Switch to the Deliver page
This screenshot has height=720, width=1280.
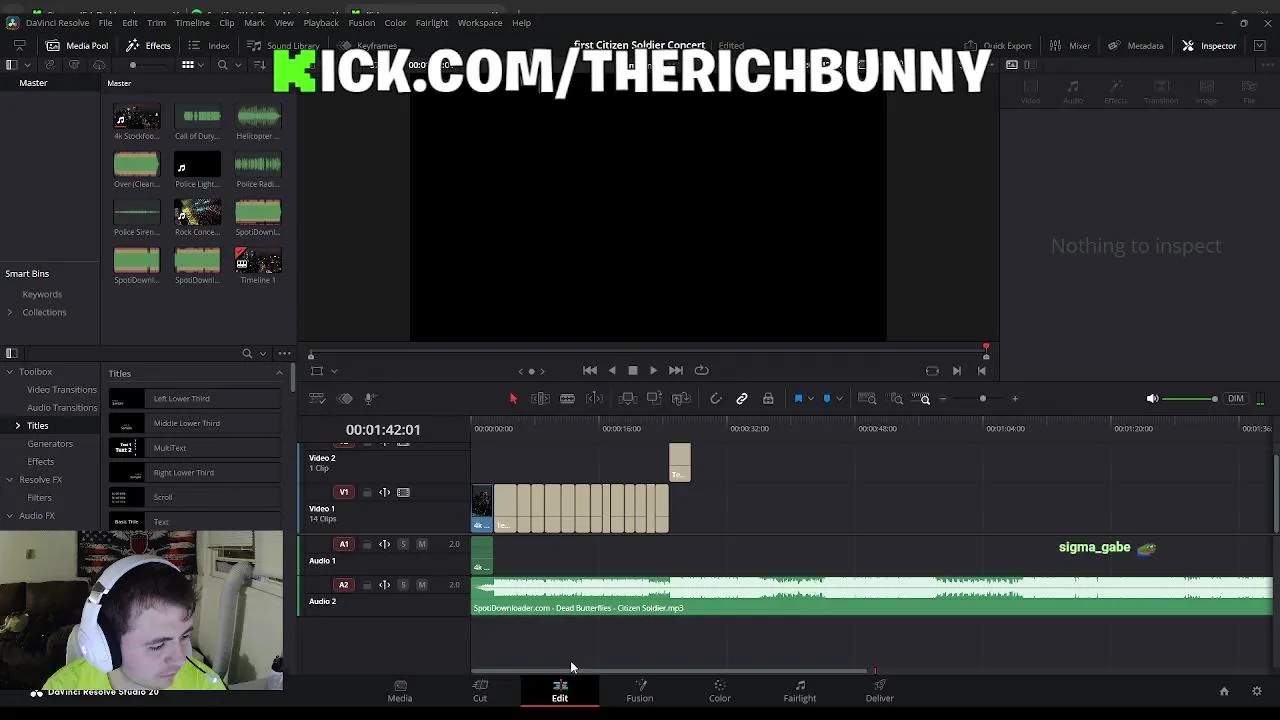tap(880, 690)
